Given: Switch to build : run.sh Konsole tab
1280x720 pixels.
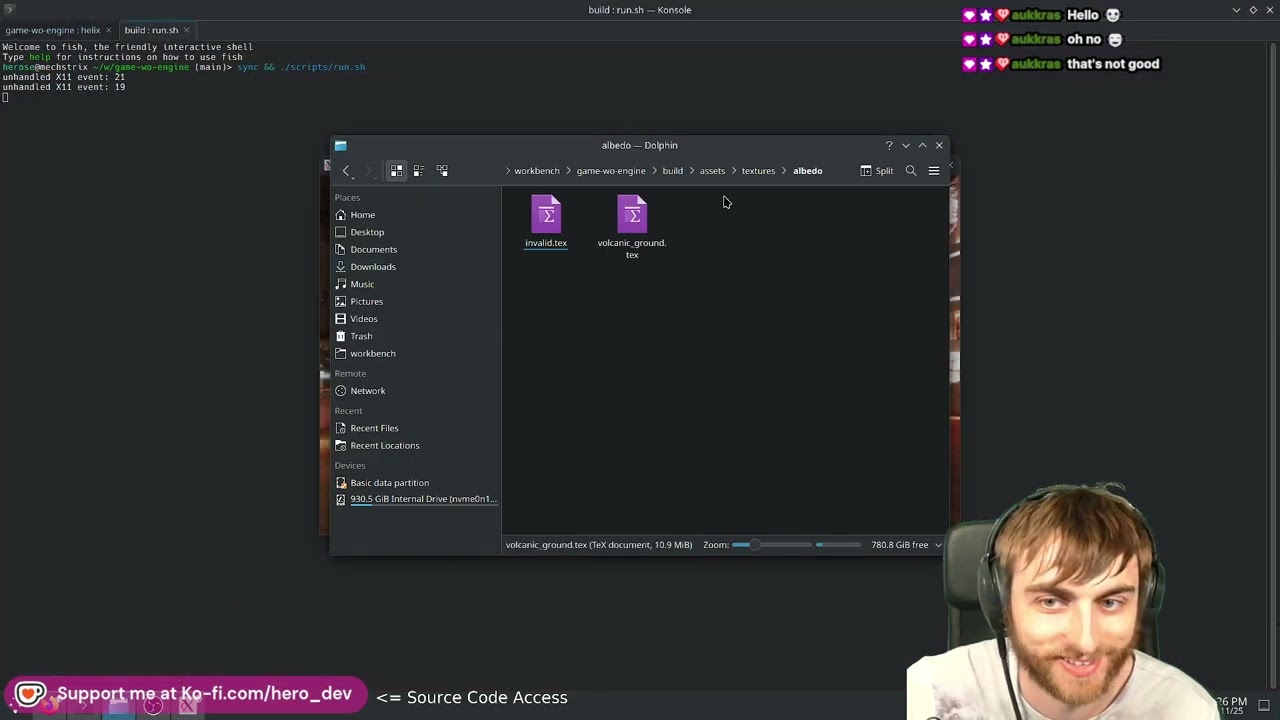Looking at the screenshot, I should 151,30.
